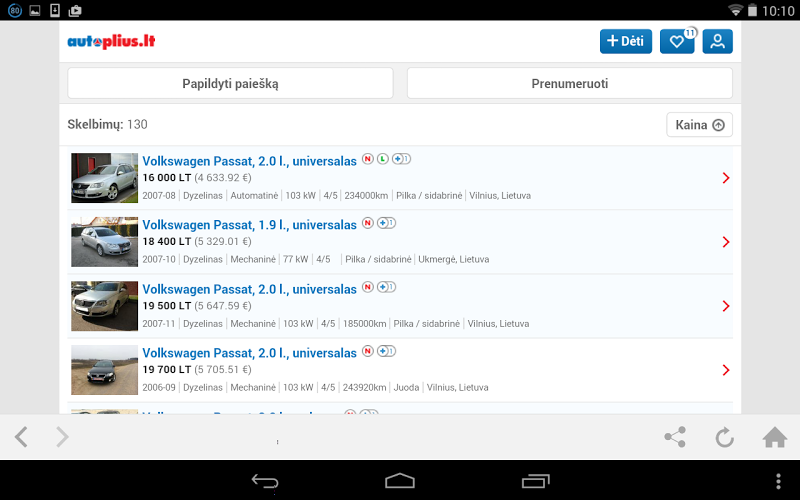Tap thumbnail of 19 500 LT Passat

point(105,306)
